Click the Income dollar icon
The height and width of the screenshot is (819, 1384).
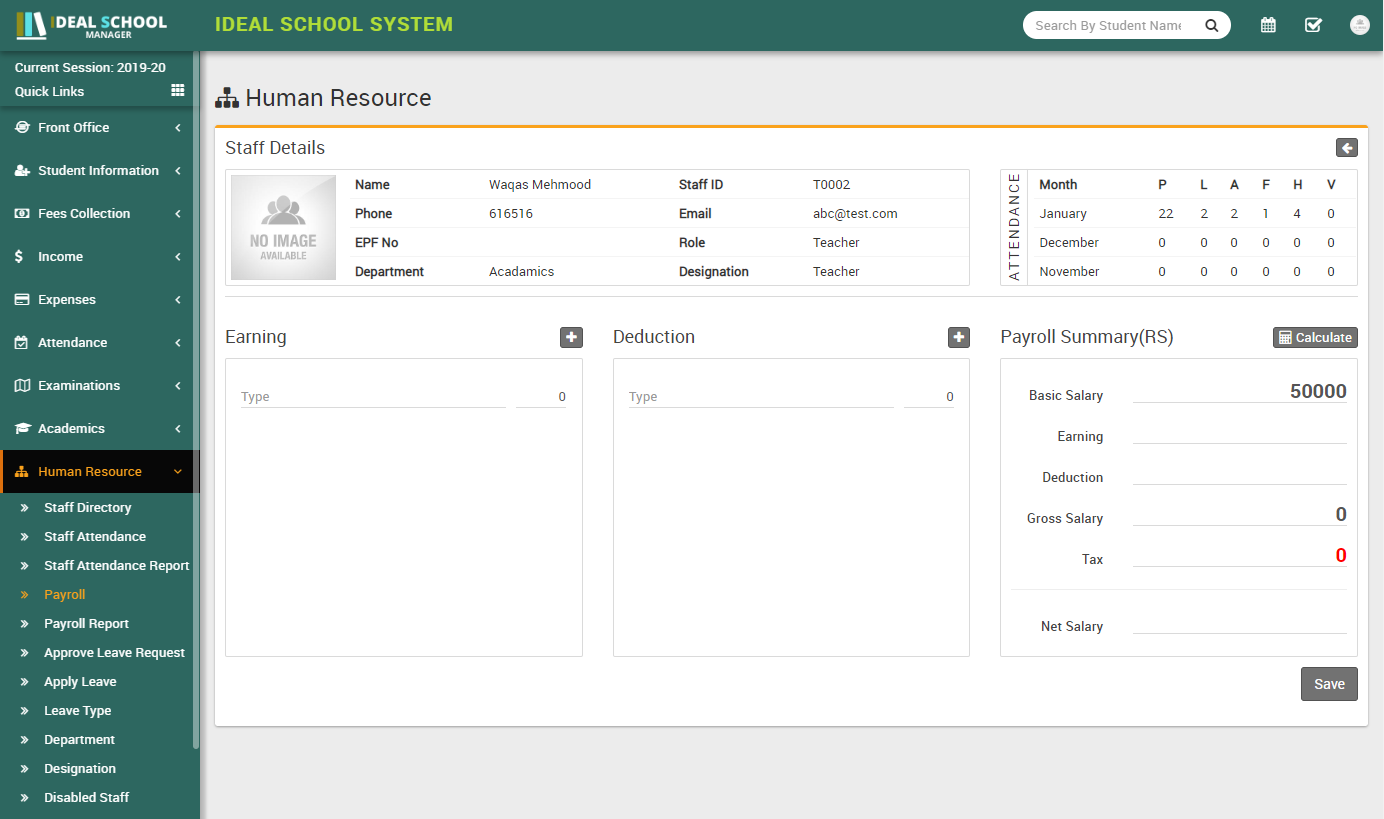pos(20,257)
